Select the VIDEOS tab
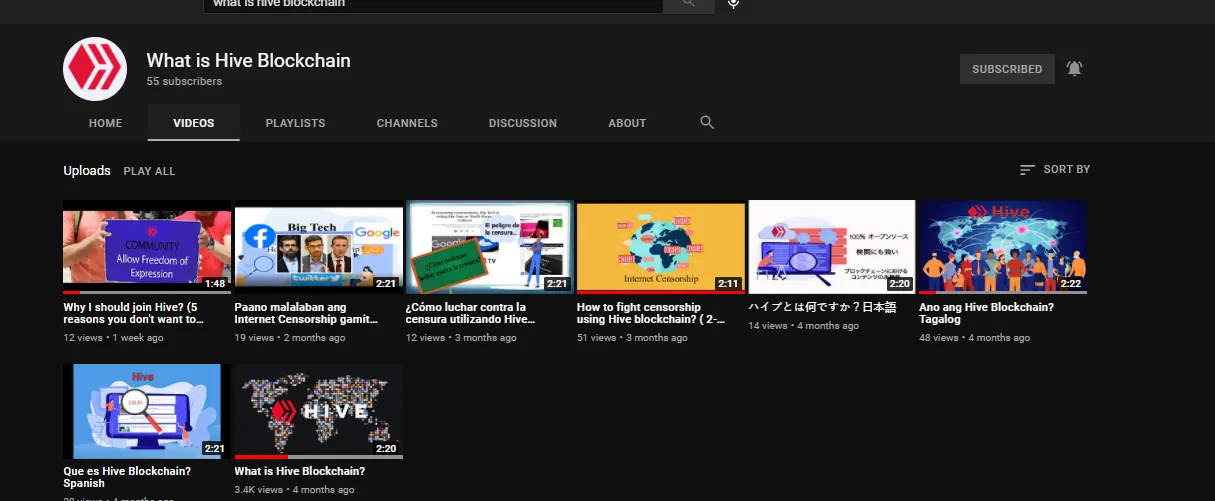 194,123
